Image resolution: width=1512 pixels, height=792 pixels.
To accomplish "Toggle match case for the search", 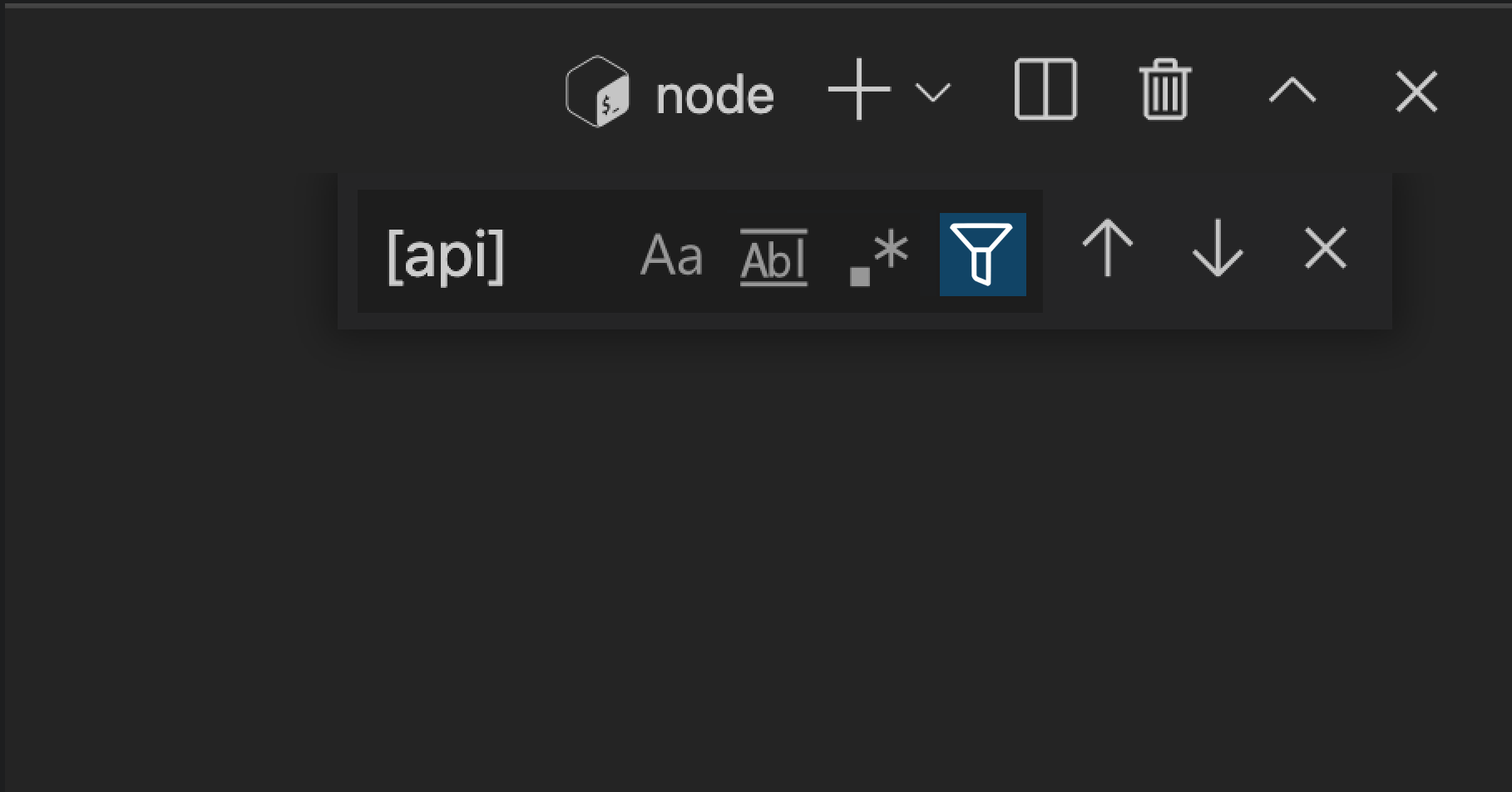I will 672,255.
